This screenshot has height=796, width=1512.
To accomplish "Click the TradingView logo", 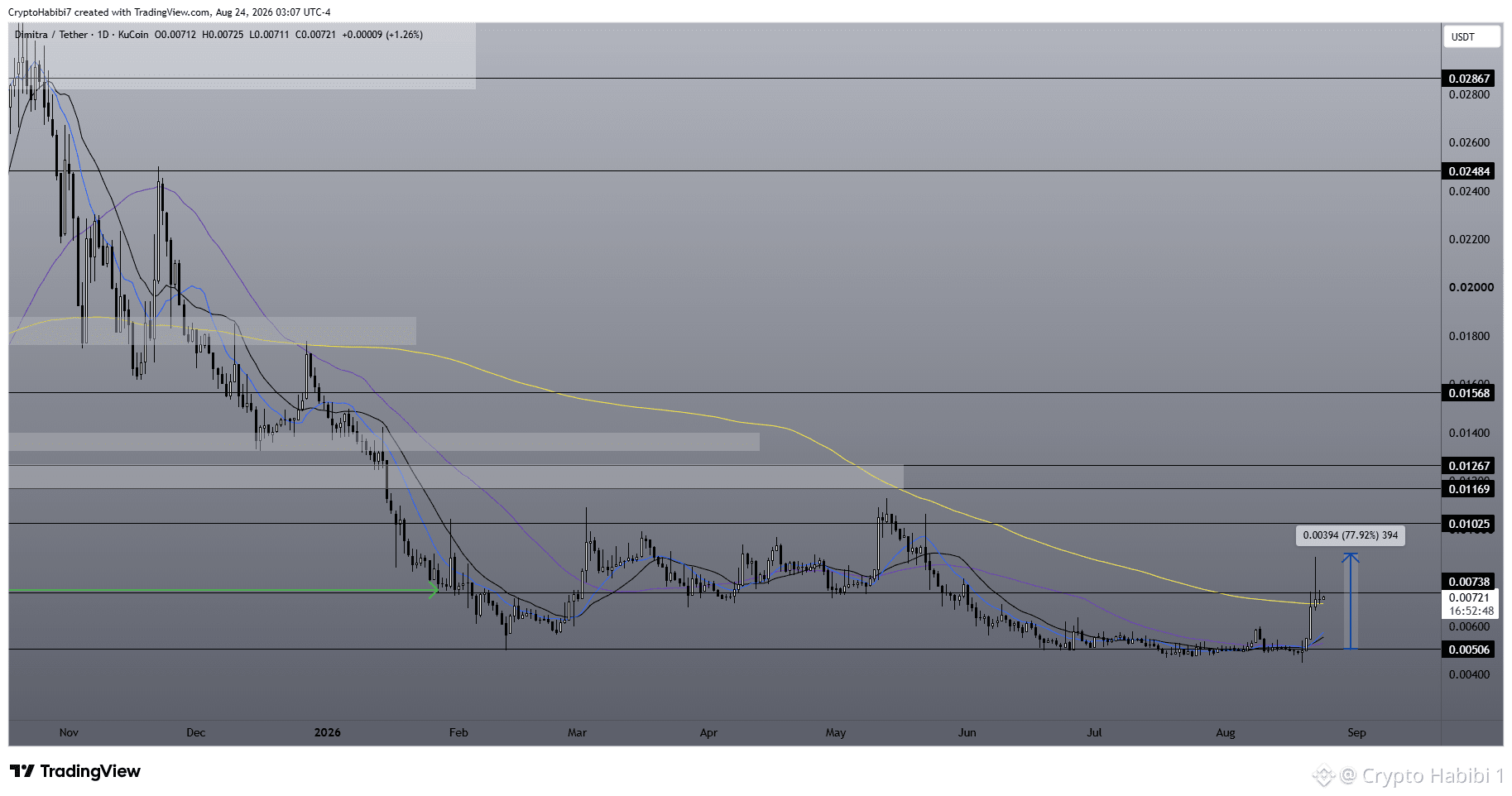I will [75, 771].
